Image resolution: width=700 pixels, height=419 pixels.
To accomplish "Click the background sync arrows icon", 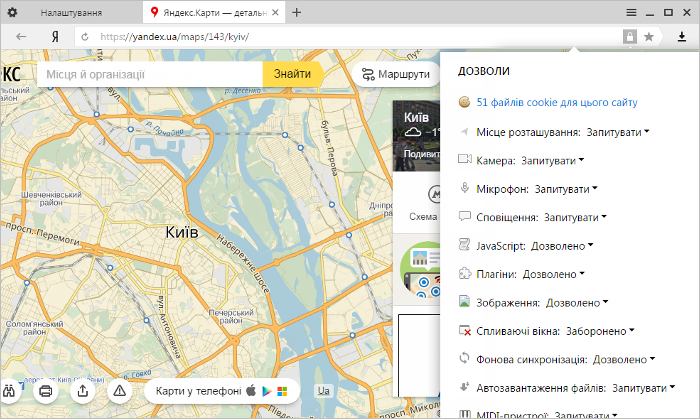I will pyautogui.click(x=464, y=358).
